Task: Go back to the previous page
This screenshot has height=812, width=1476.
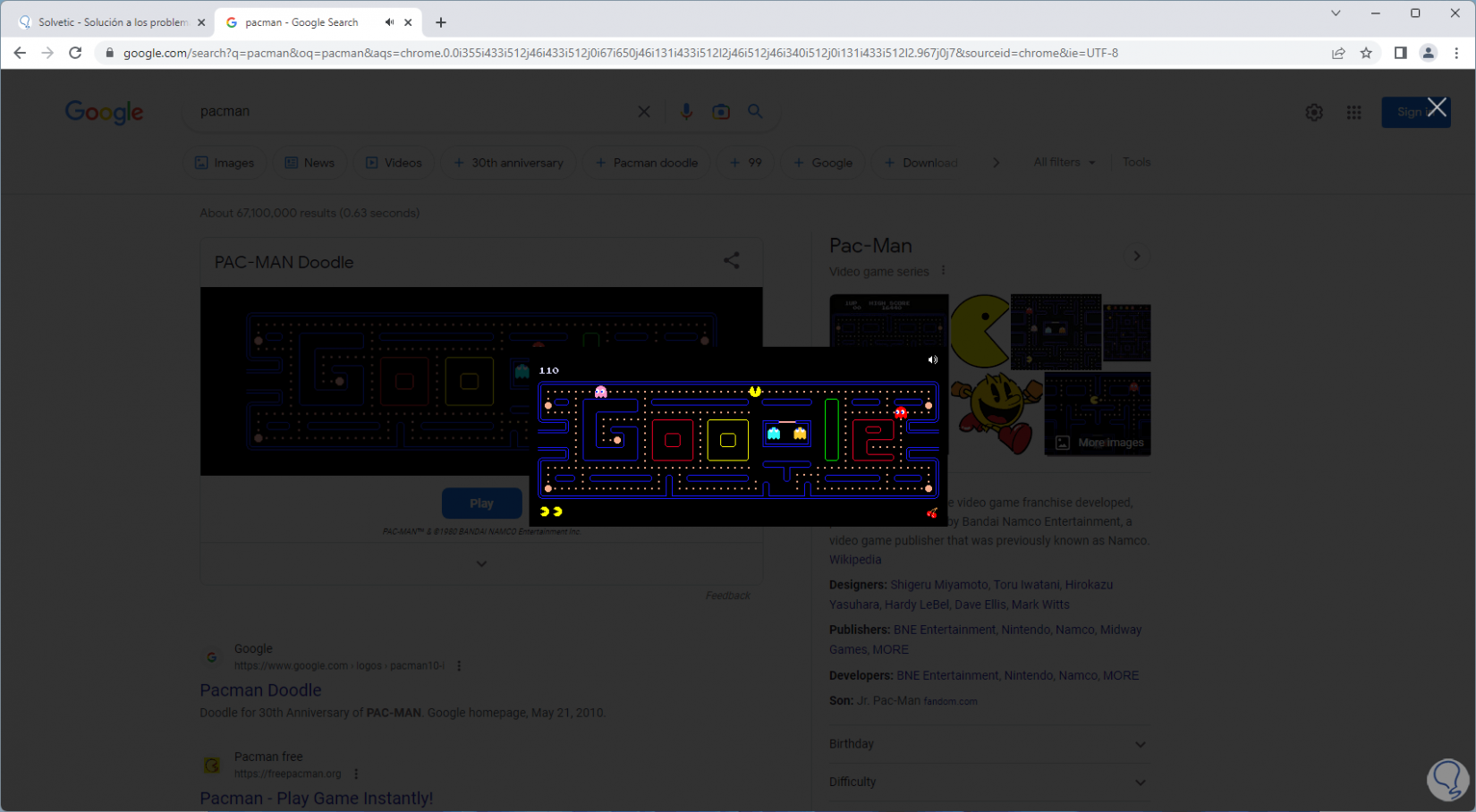Action: click(x=20, y=53)
